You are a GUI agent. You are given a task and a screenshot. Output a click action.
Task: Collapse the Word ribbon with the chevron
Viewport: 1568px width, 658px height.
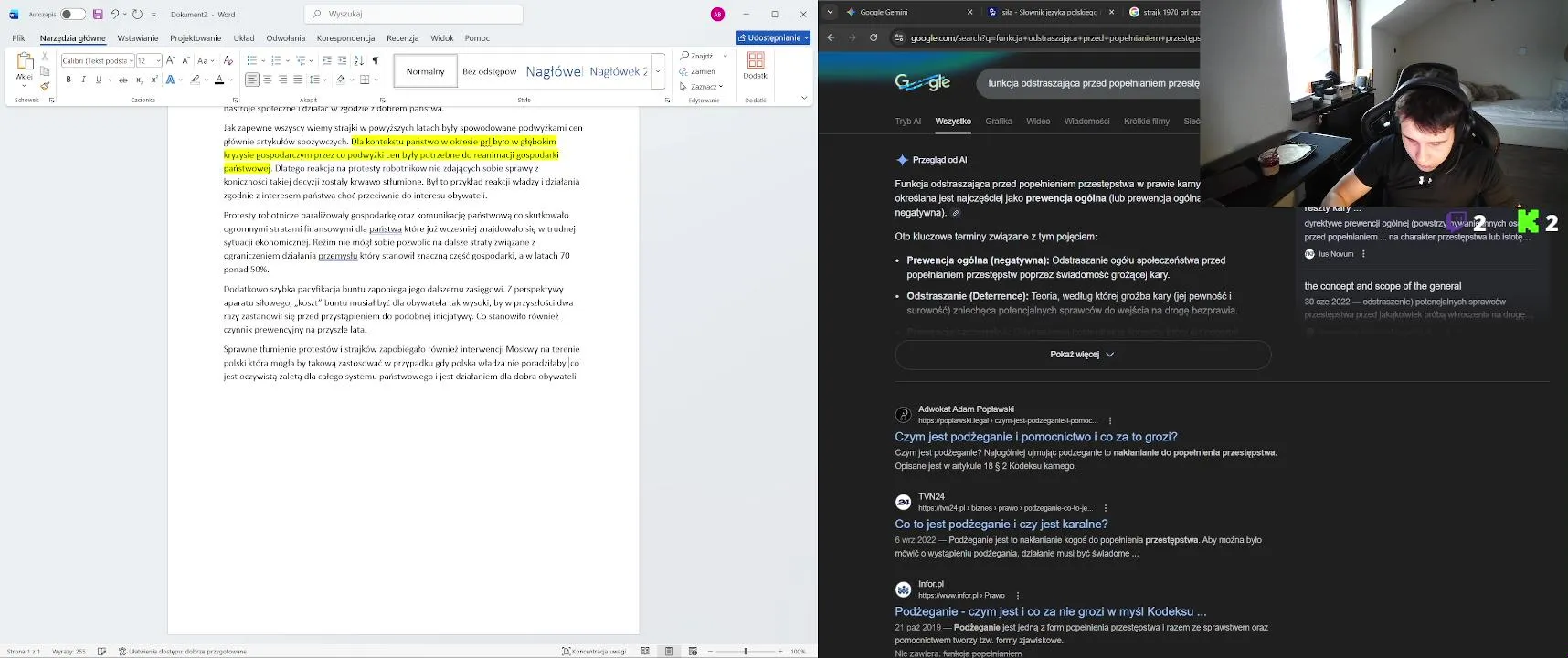click(x=804, y=98)
